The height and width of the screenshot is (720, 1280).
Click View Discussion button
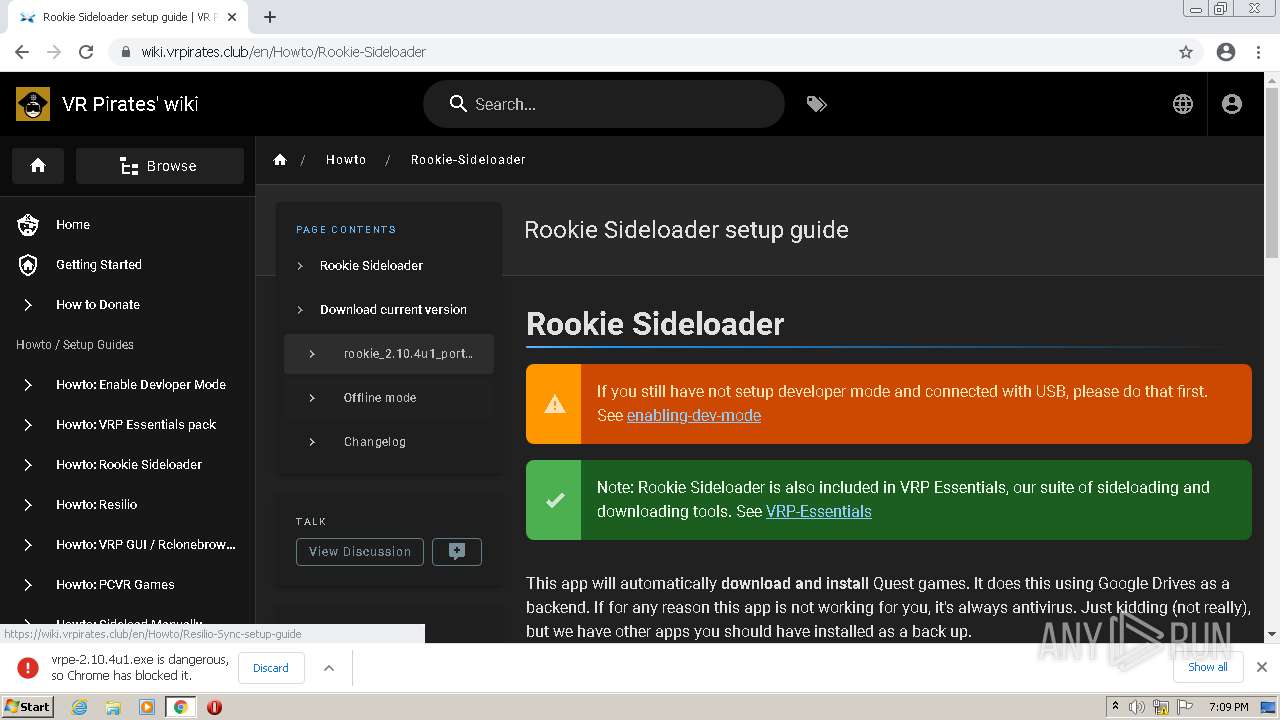tap(360, 551)
